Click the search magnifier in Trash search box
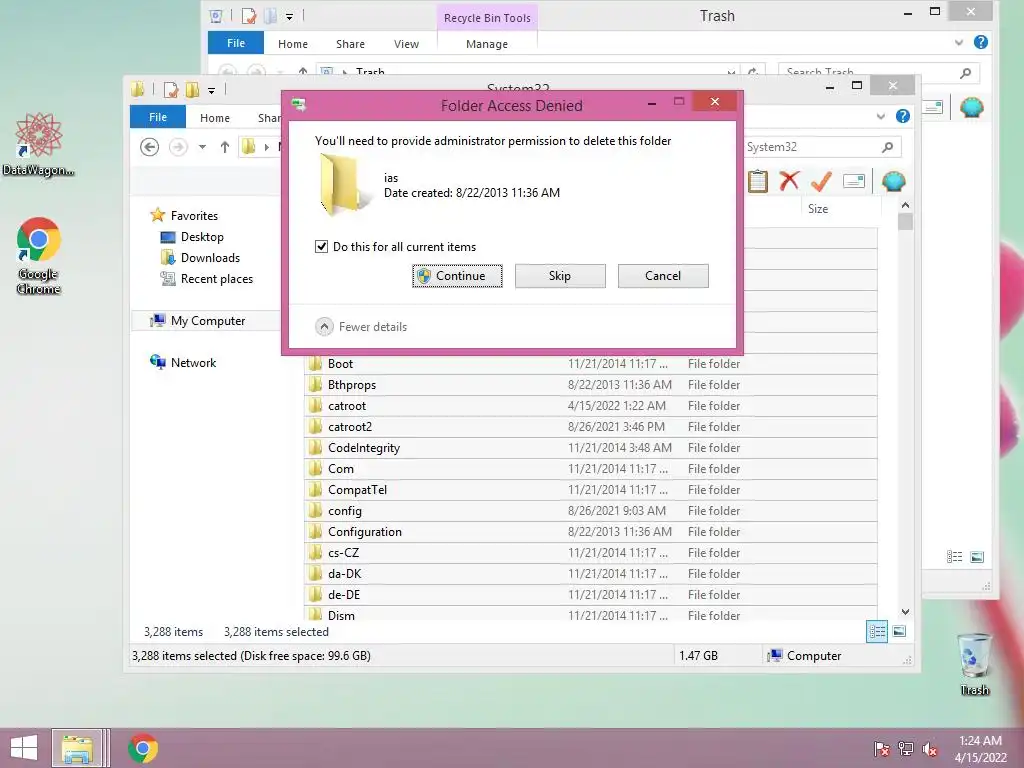This screenshot has height=768, width=1024. (965, 72)
